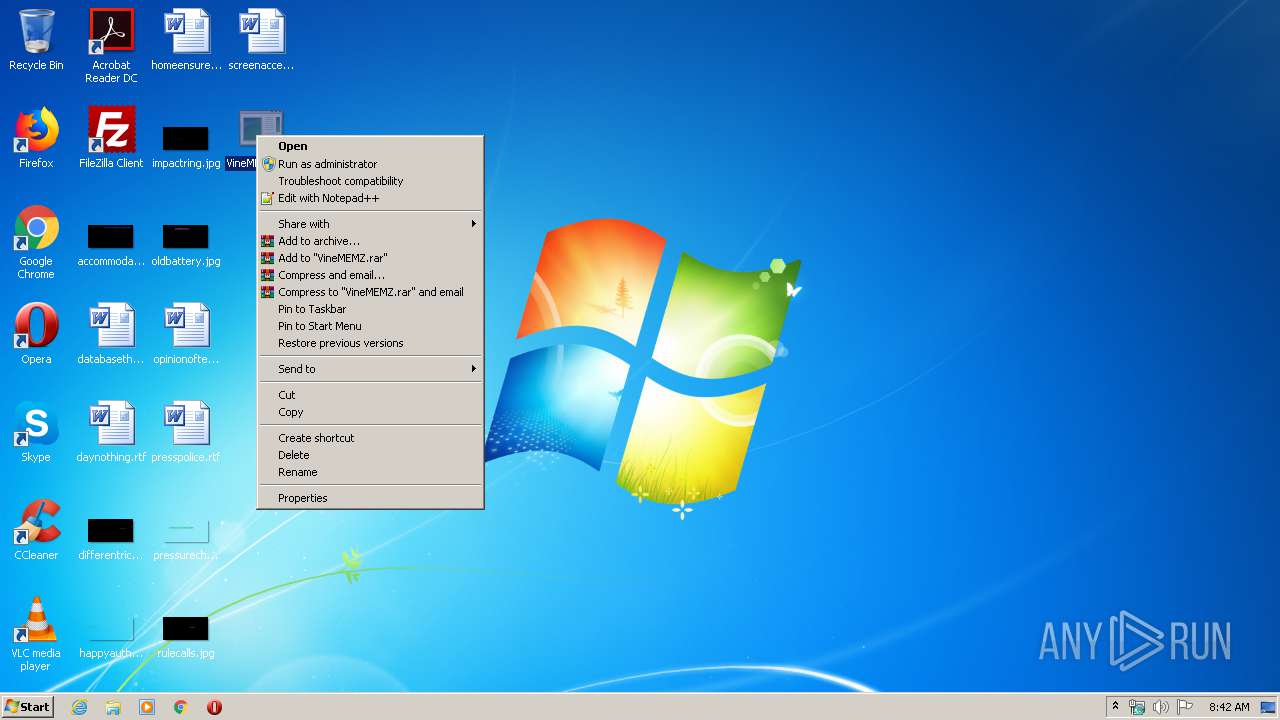Select the happyauth file icon
1280x720 pixels.
coord(111,637)
